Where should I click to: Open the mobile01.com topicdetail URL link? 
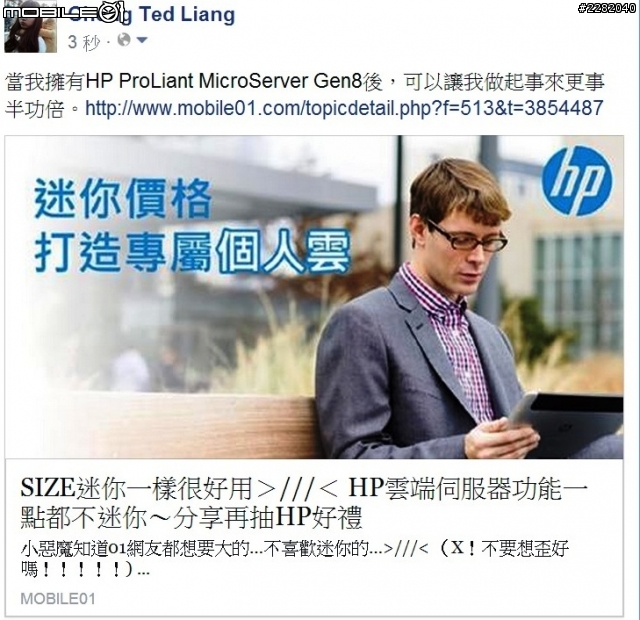pyautogui.click(x=344, y=108)
